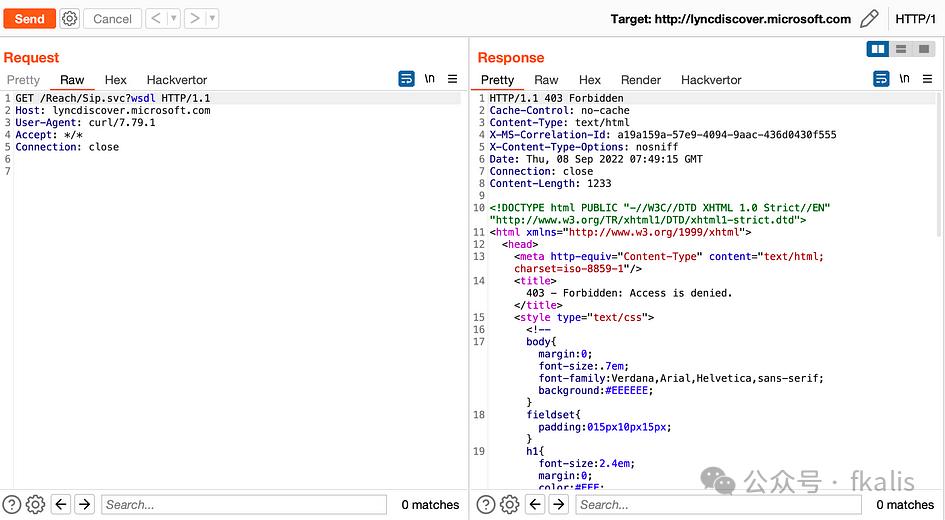Open Response panel hamburger menu

(928, 78)
